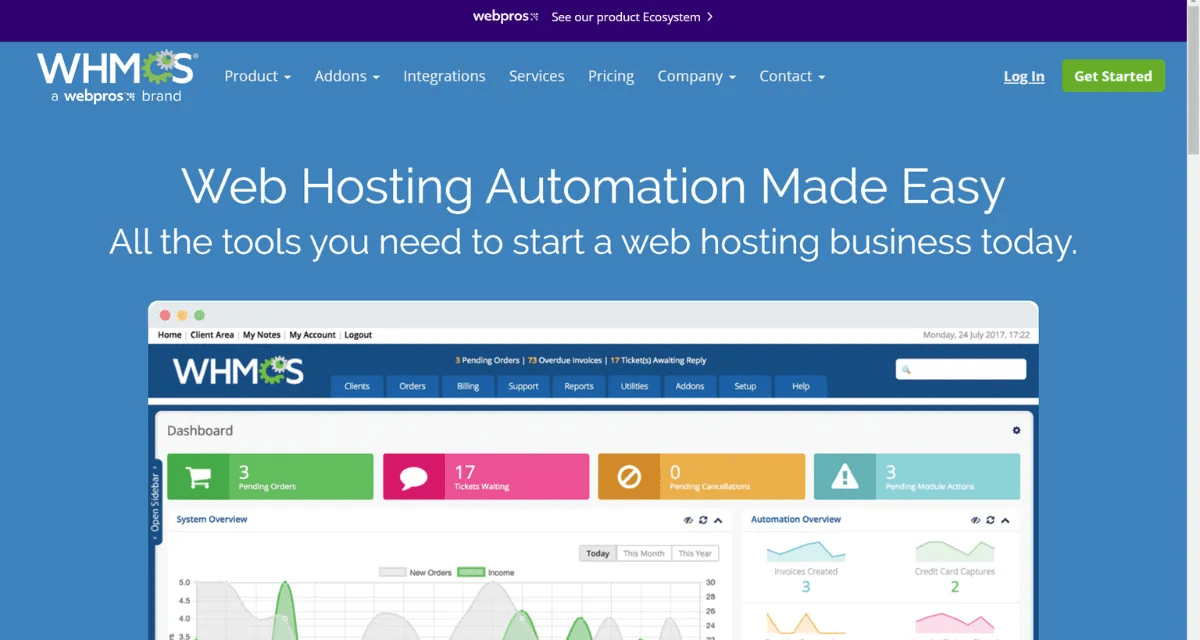Image resolution: width=1200 pixels, height=640 pixels.
Task: Click the warning triangle Pending Module Actions icon
Action: (845, 477)
